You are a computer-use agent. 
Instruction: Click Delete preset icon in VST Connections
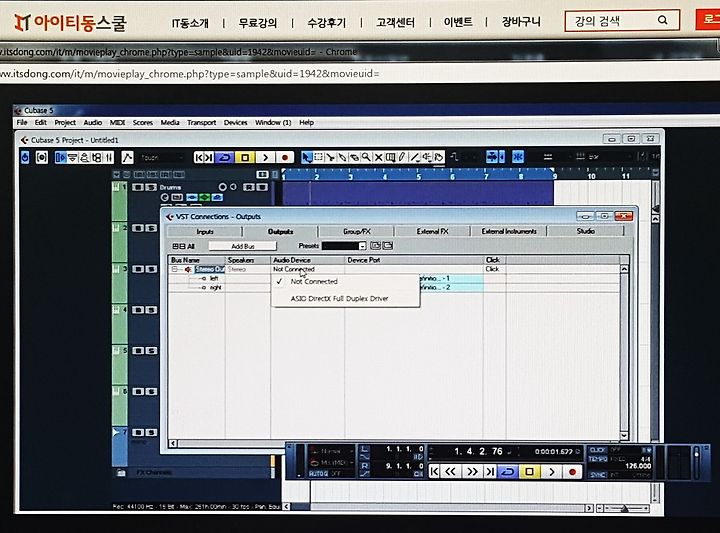coord(388,246)
